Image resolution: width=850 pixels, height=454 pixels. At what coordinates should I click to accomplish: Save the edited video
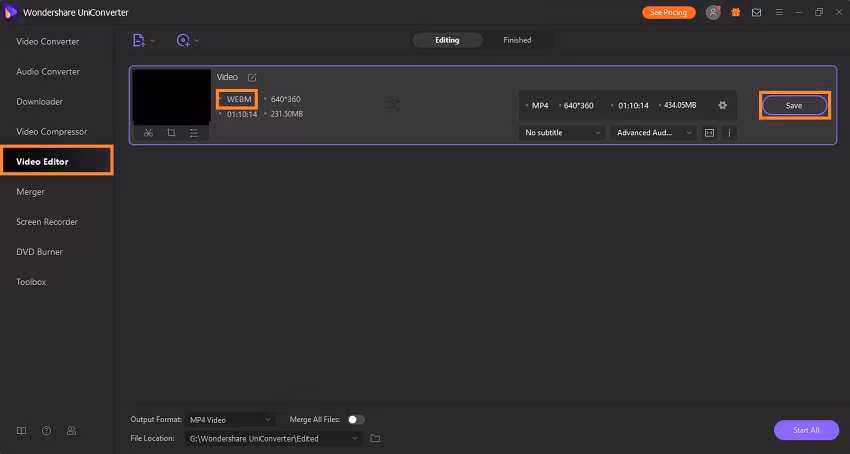pos(794,106)
